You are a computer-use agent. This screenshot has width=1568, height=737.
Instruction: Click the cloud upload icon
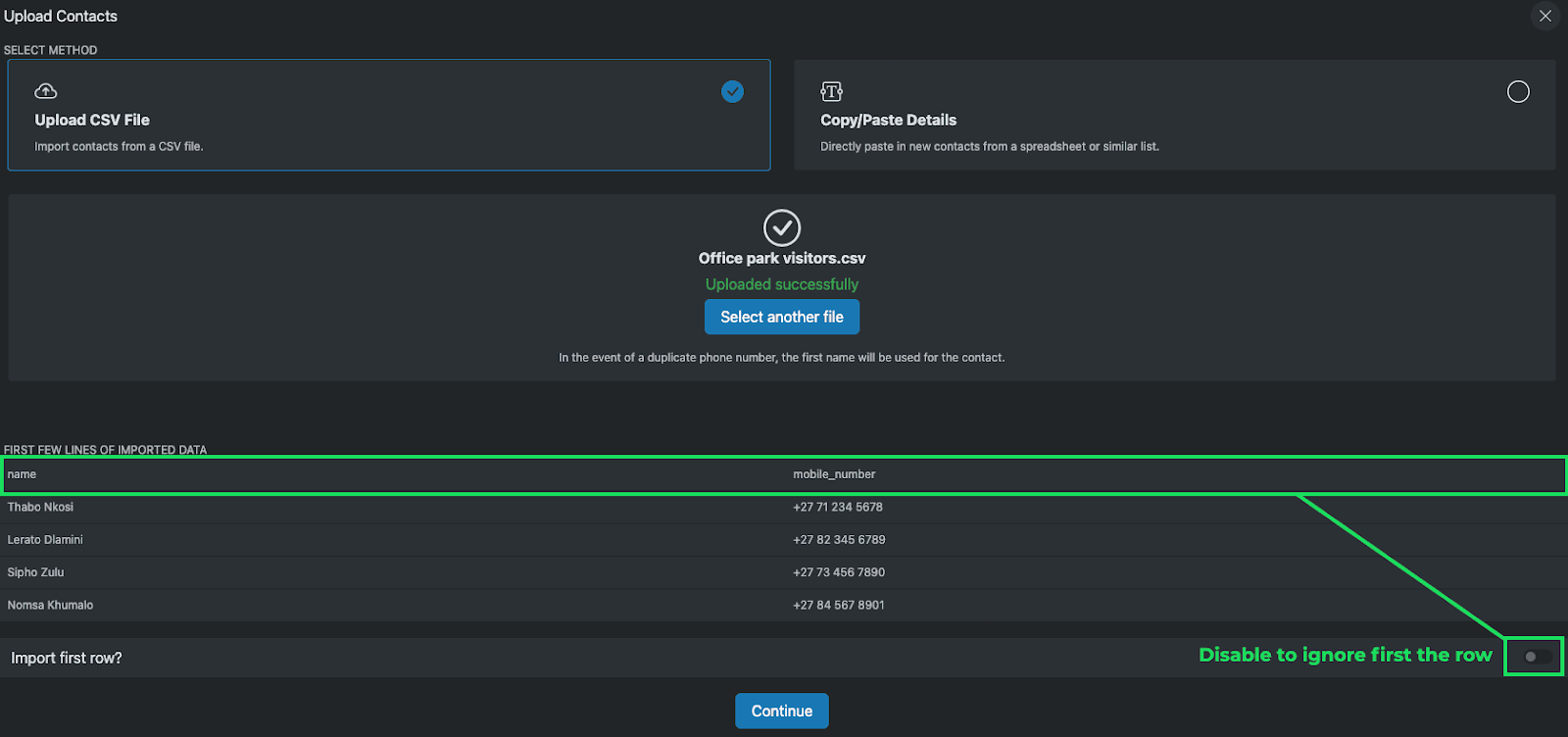click(x=46, y=91)
